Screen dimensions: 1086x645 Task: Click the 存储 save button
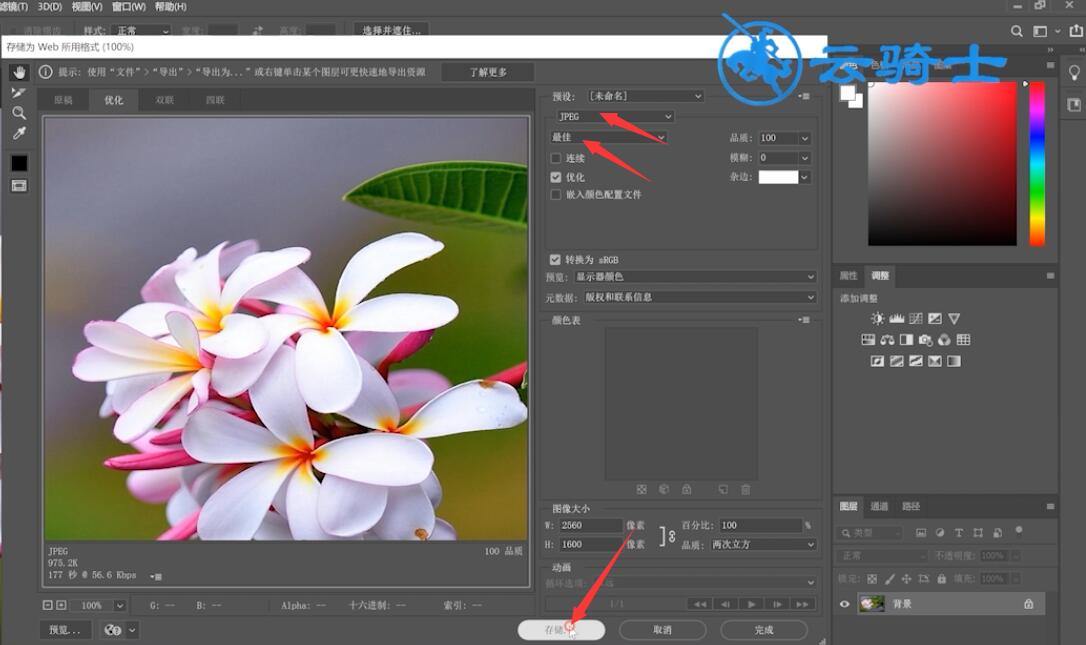point(561,630)
